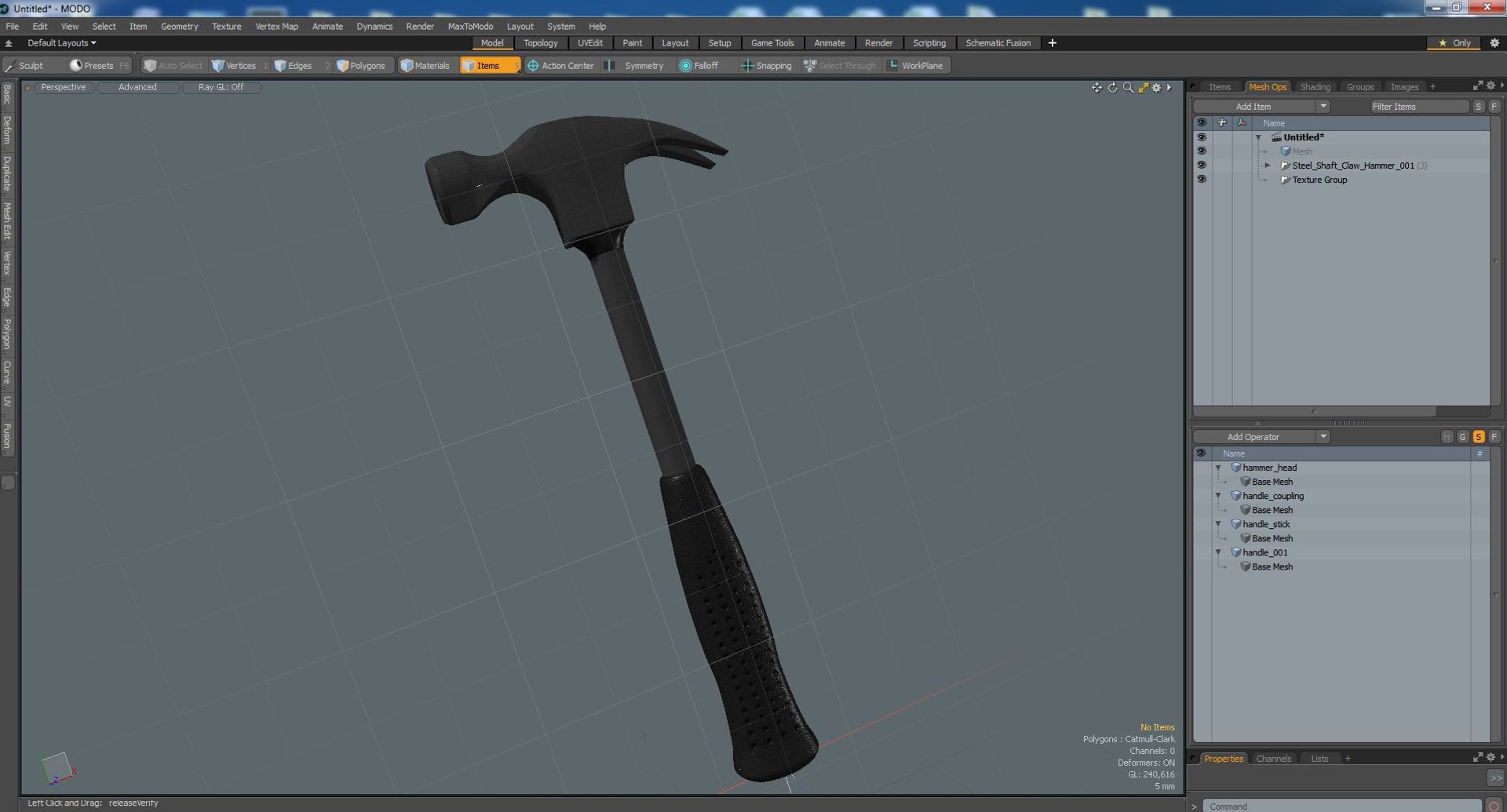Click the axis gizmo in viewport corner
The height and width of the screenshot is (812, 1507).
coord(57,768)
